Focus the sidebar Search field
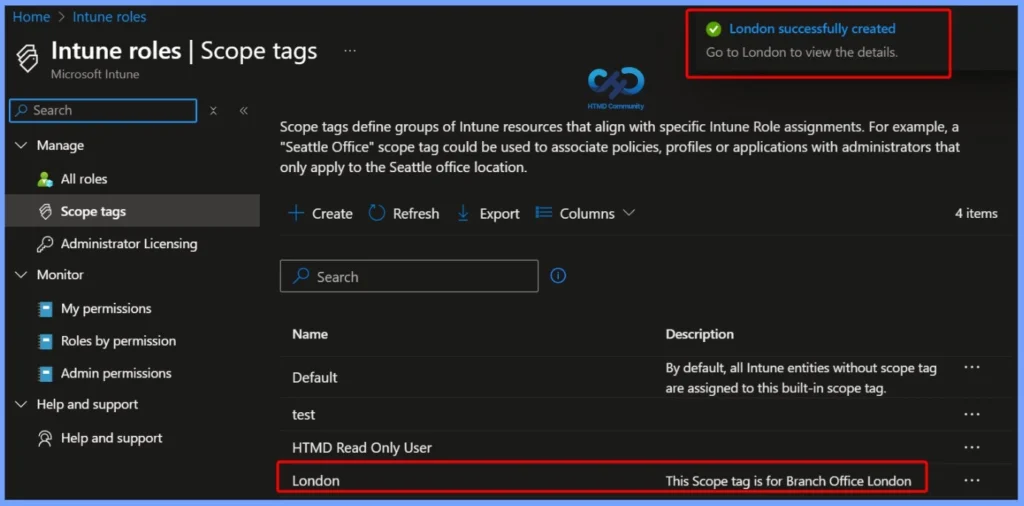1024x506 pixels. (x=103, y=110)
